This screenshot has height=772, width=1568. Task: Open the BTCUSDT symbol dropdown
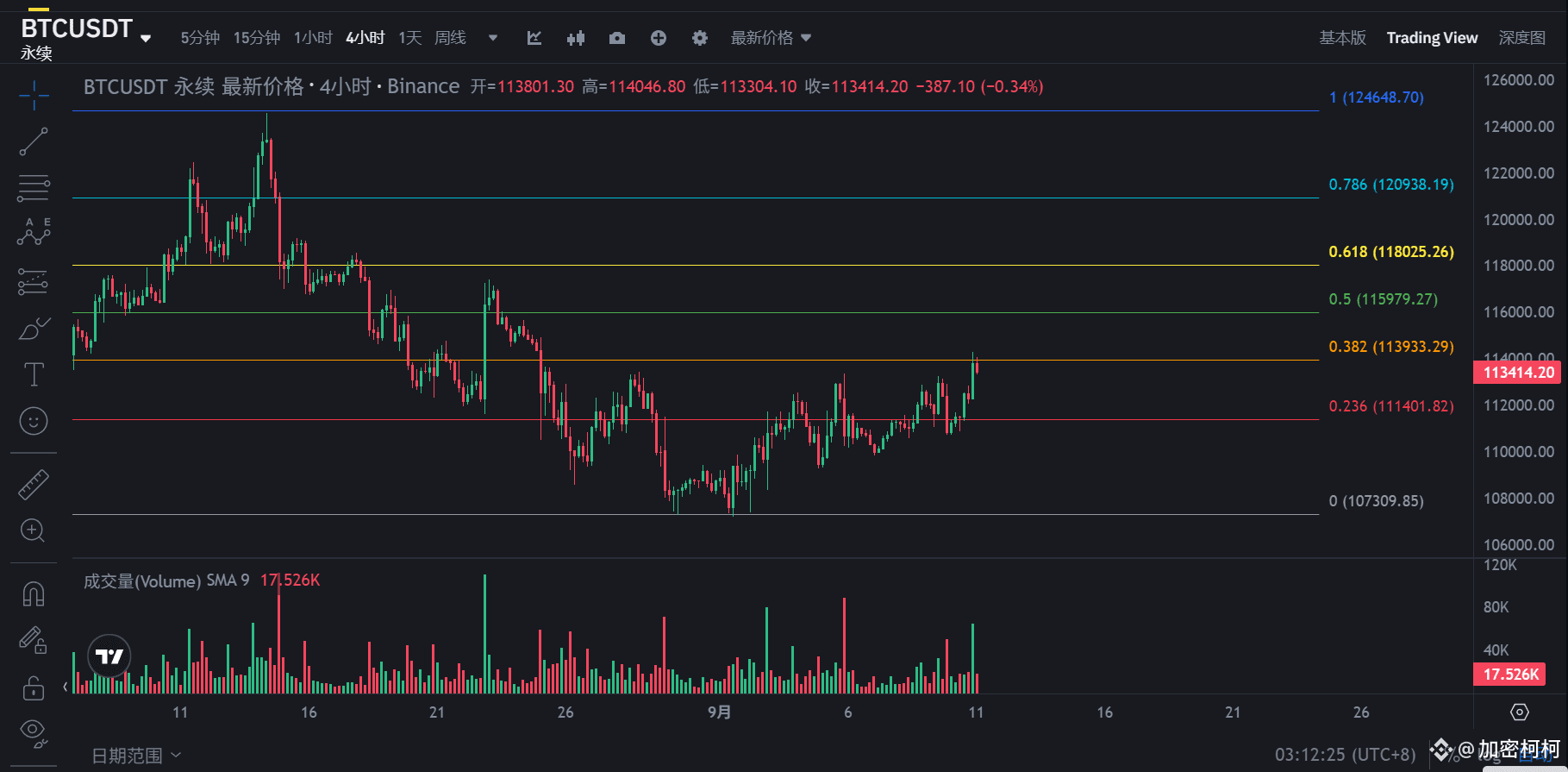point(146,38)
